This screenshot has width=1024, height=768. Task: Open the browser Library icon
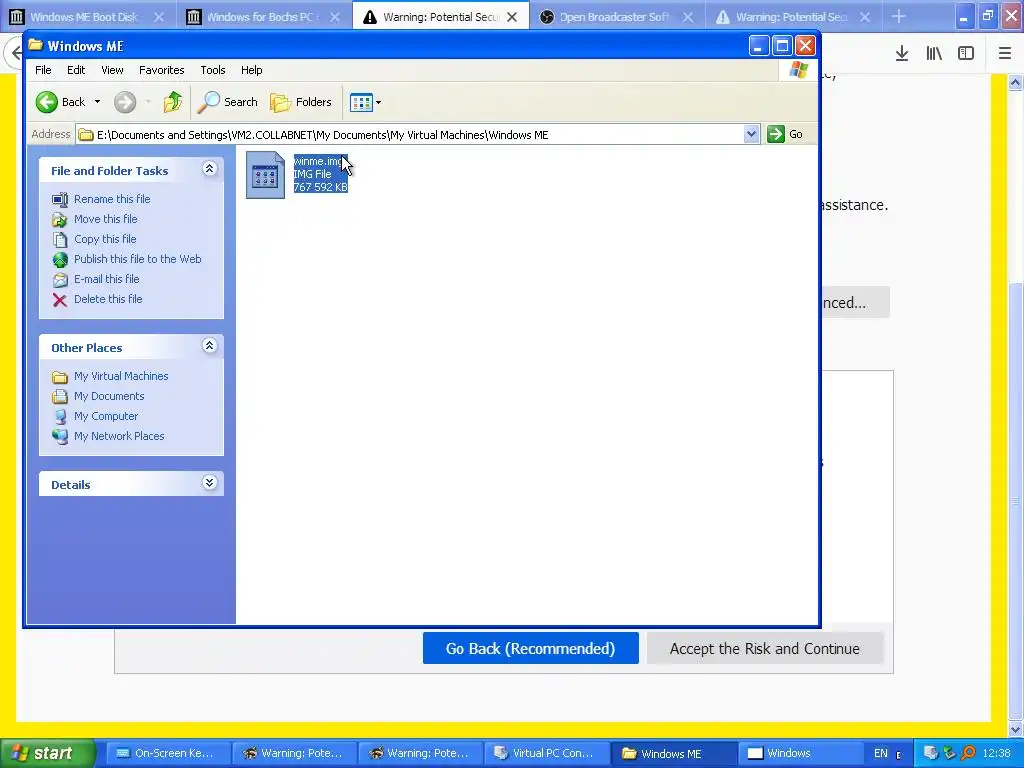934,54
